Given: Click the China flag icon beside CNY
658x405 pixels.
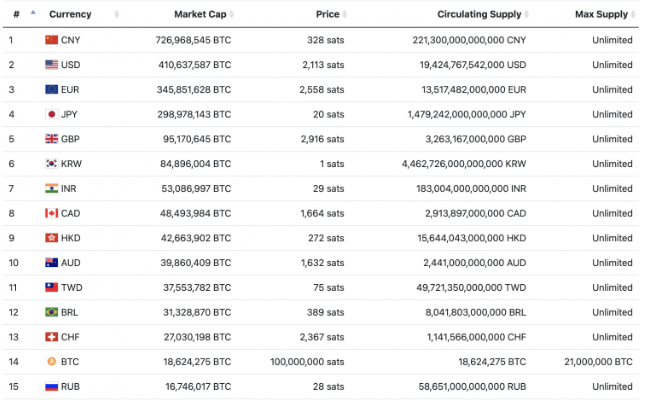Looking at the screenshot, I should 51,40.
